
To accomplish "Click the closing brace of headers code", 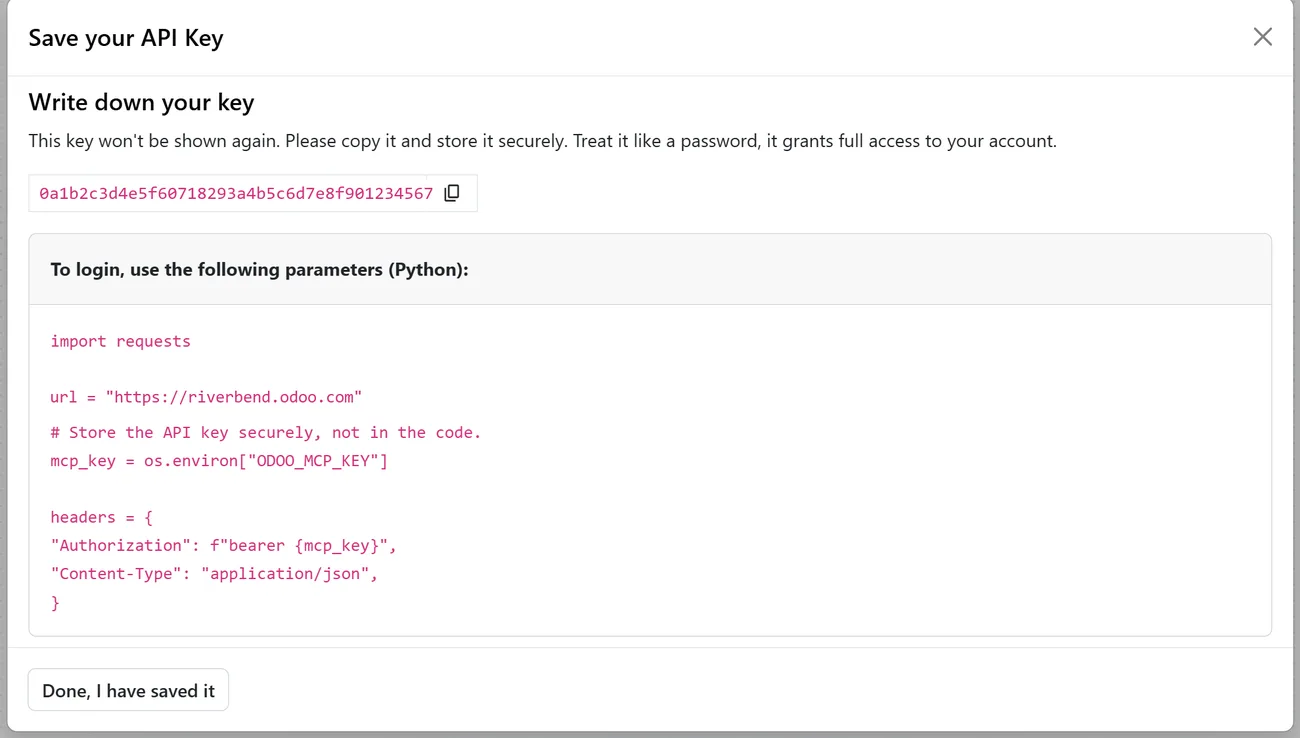I will tap(55, 603).
